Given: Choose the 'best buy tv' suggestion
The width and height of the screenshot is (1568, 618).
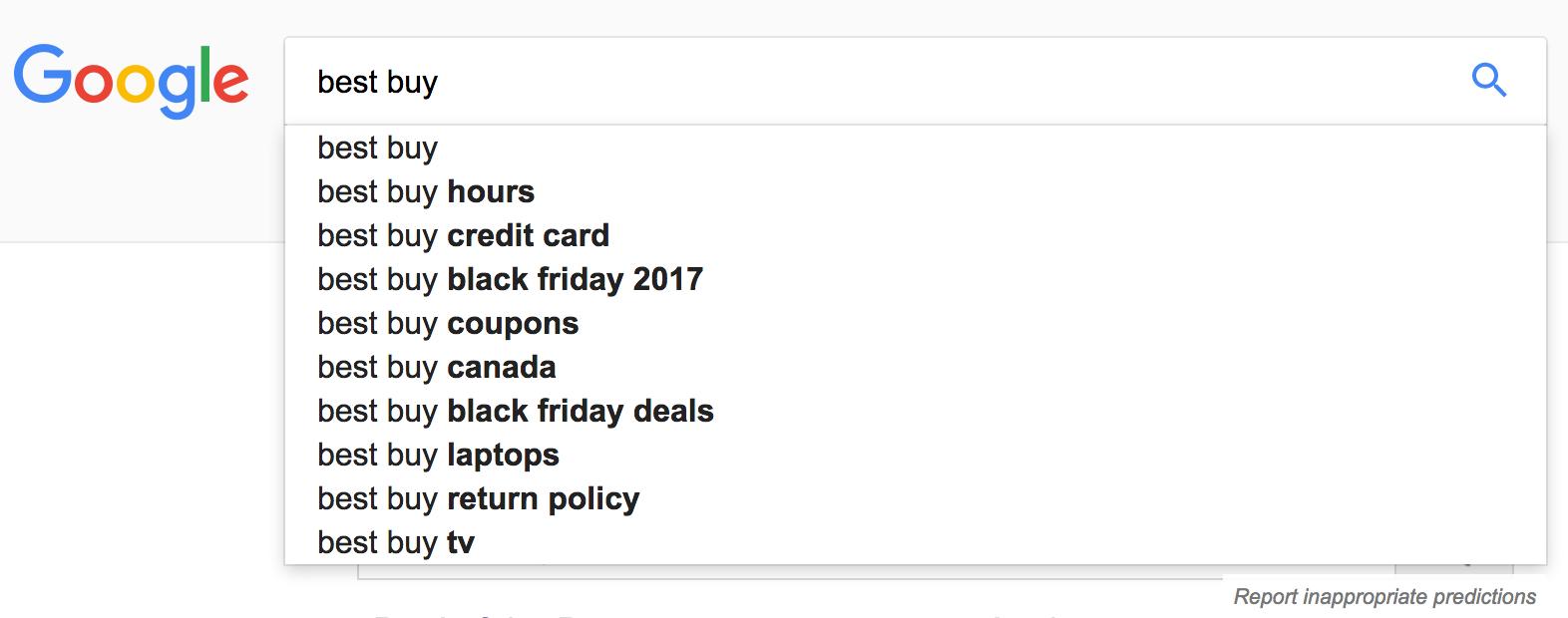Looking at the screenshot, I should pos(395,542).
